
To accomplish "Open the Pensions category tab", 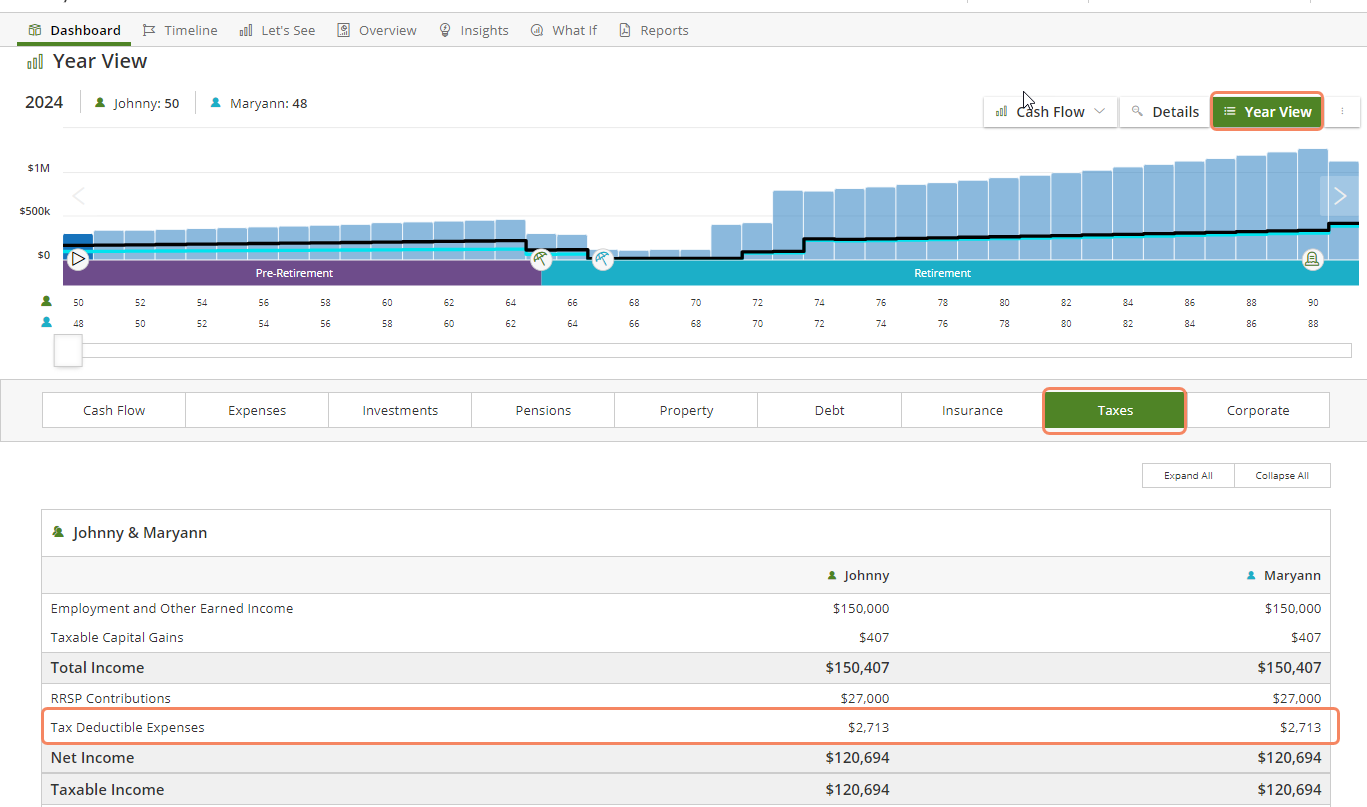I will 543,410.
